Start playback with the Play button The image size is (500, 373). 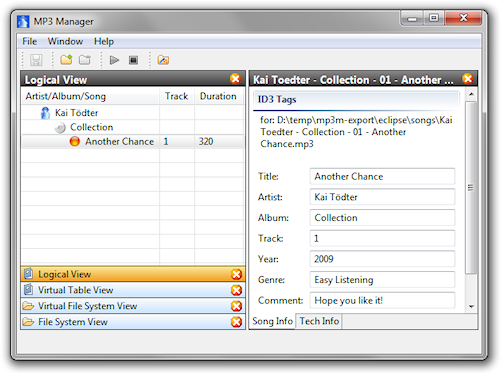114,60
